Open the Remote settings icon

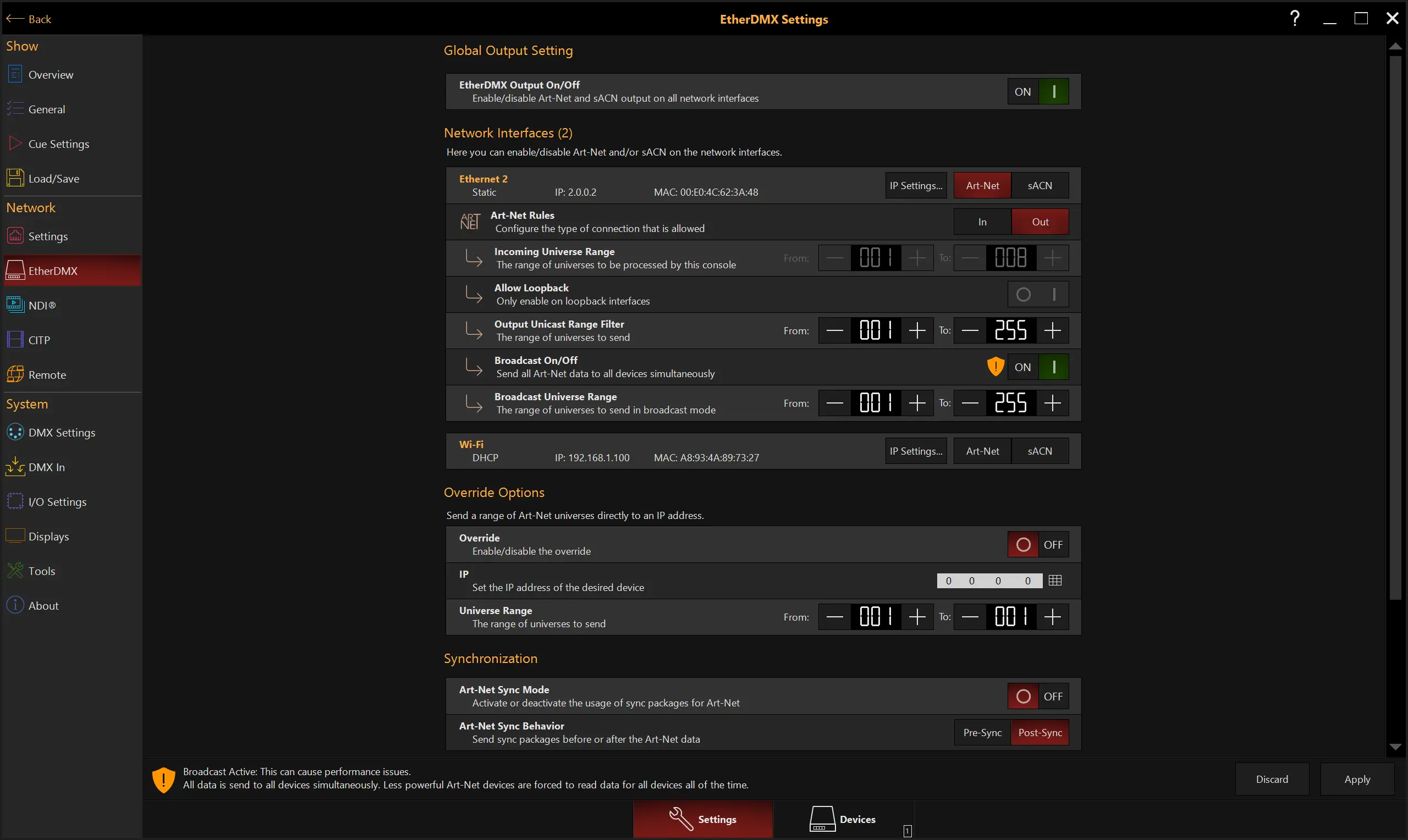click(15, 374)
